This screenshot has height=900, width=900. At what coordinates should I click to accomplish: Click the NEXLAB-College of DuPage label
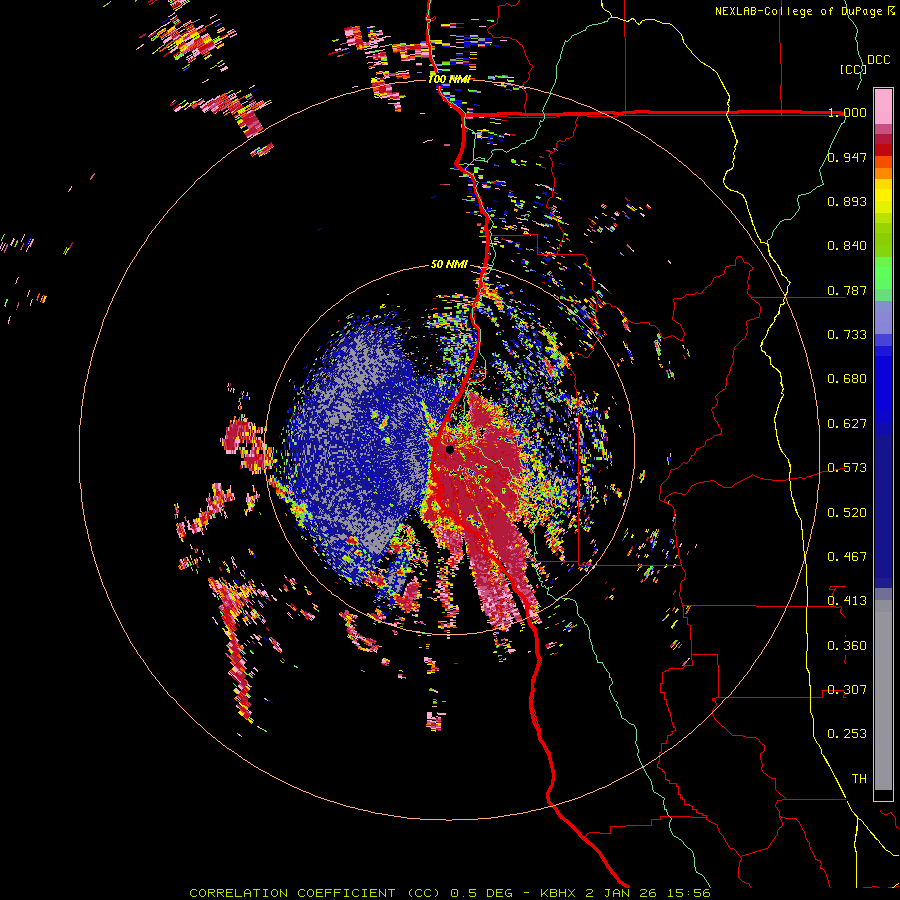pyautogui.click(x=799, y=11)
